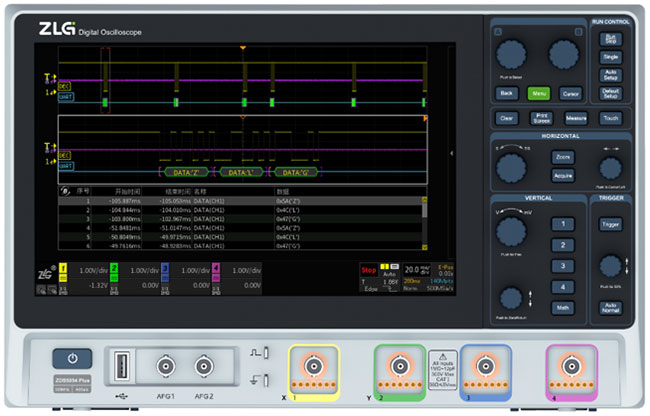Select the first row in decode table

(240, 201)
